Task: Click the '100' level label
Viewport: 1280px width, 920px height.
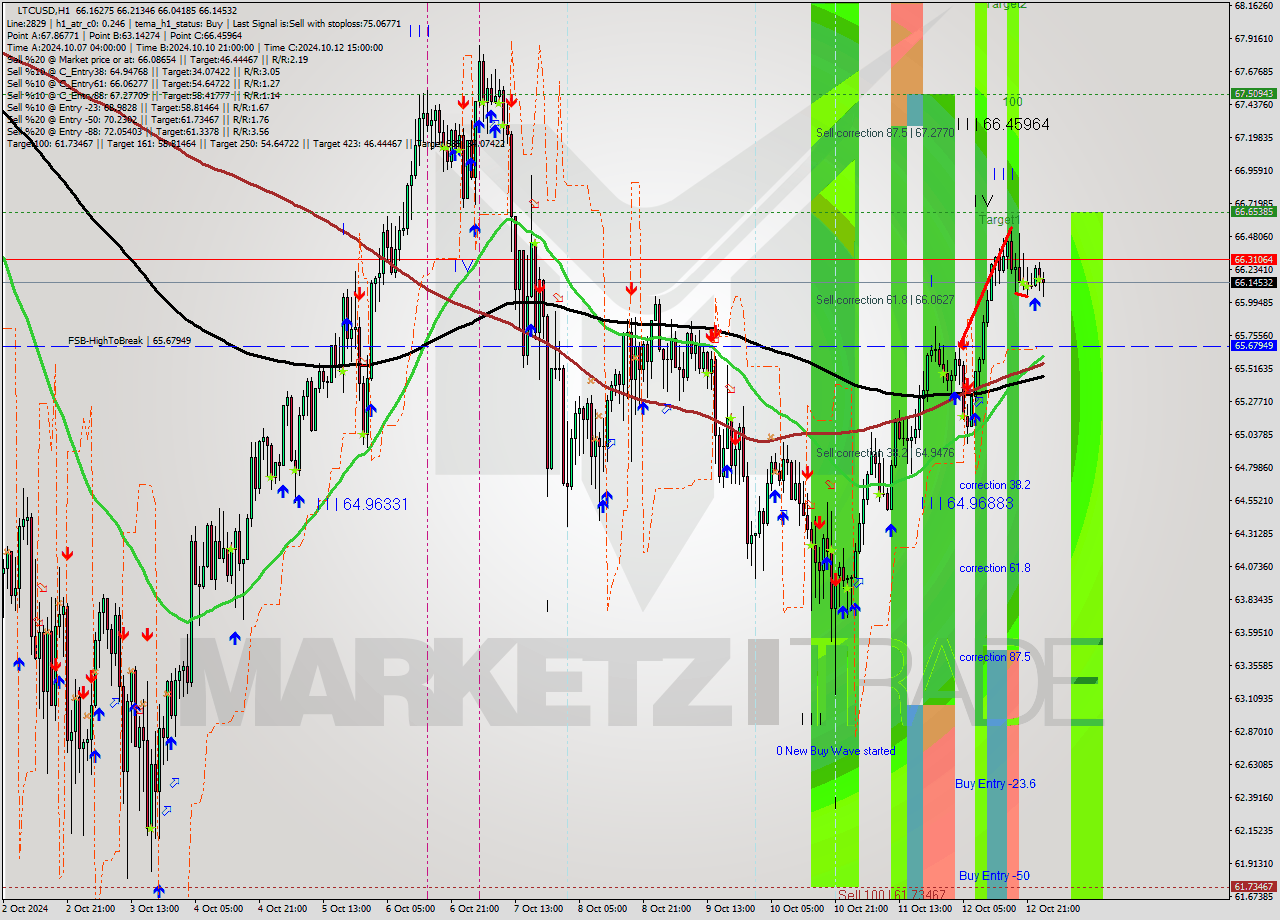Action: pos(1013,102)
